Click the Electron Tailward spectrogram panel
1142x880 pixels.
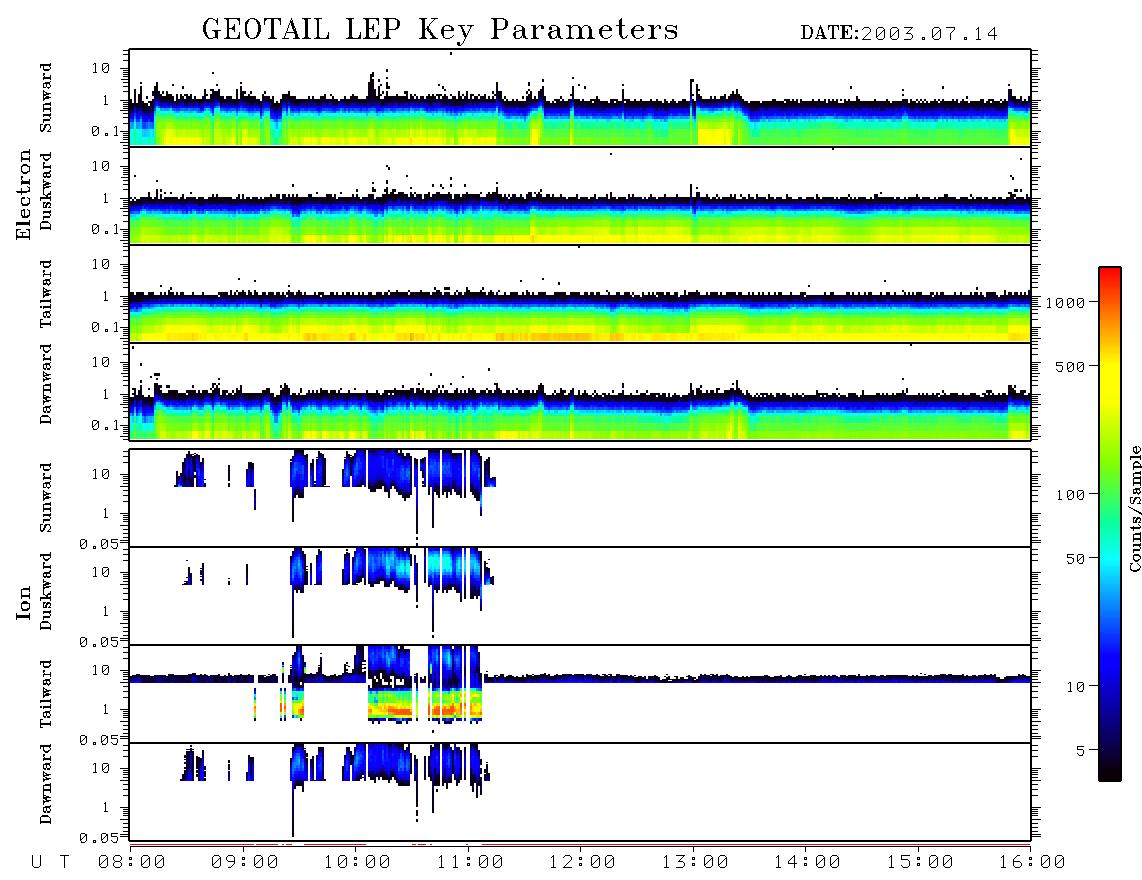(580, 294)
